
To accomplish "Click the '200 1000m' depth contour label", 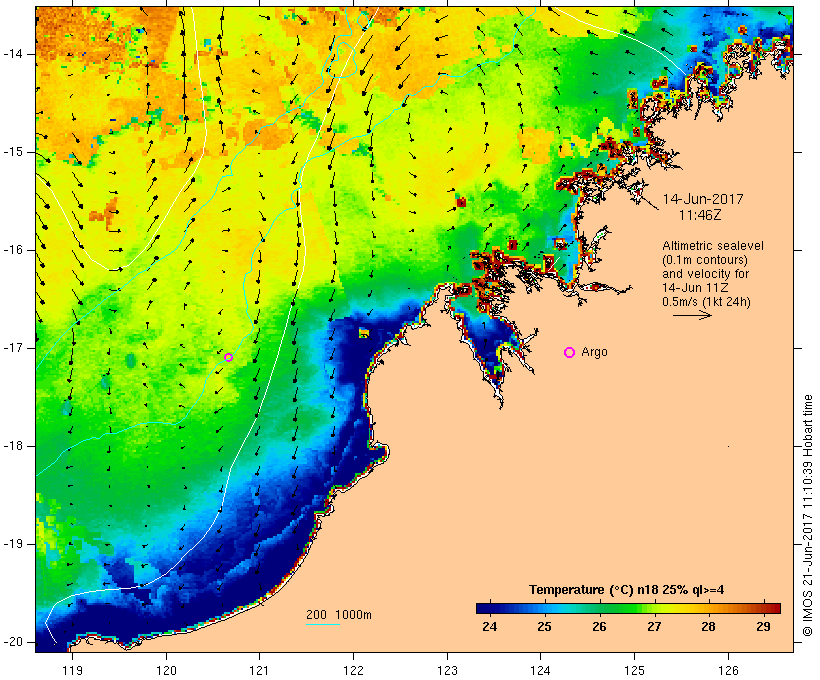I will point(339,615).
